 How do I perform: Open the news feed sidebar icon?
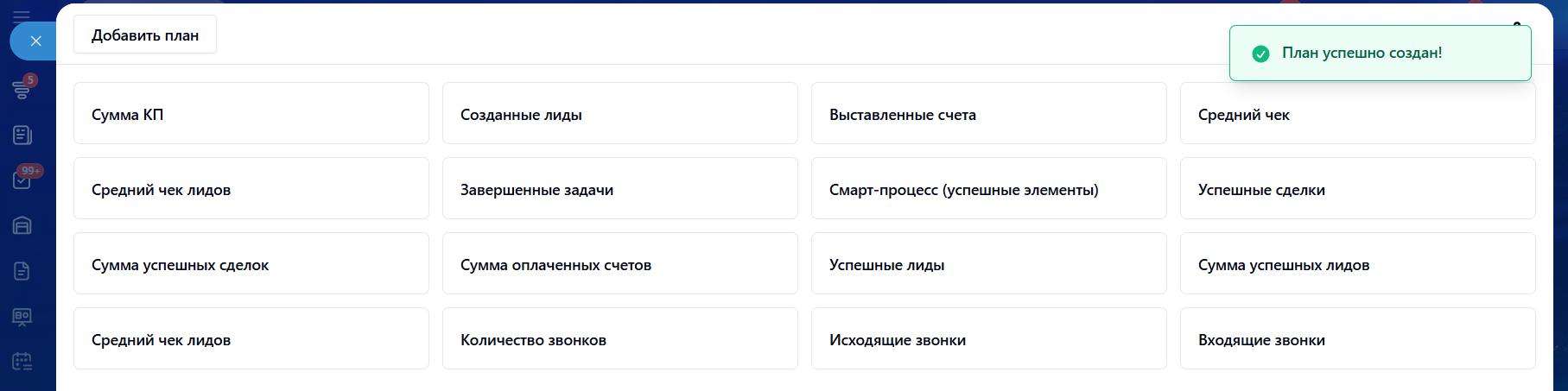(22, 135)
